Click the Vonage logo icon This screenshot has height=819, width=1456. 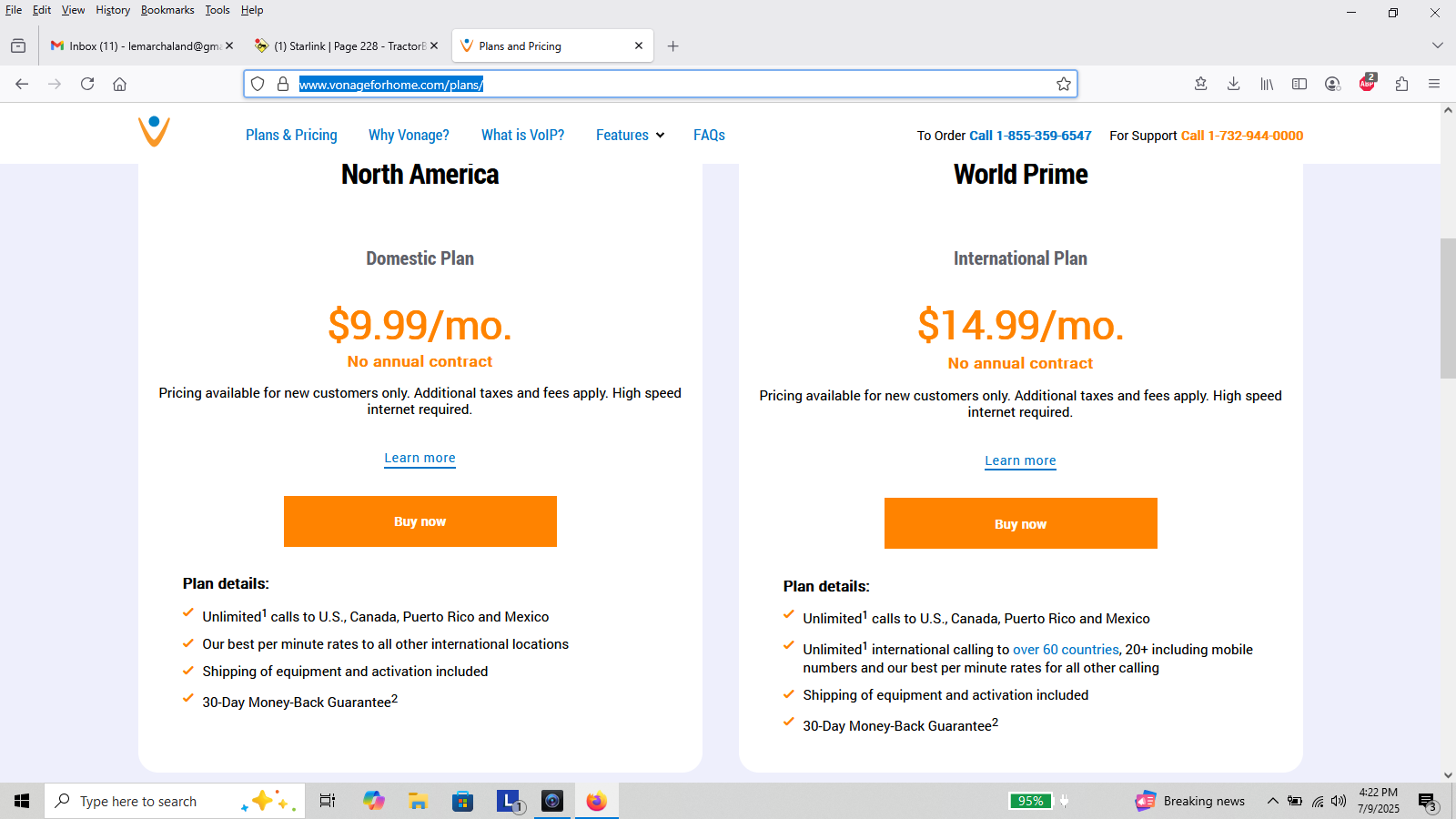click(x=154, y=131)
